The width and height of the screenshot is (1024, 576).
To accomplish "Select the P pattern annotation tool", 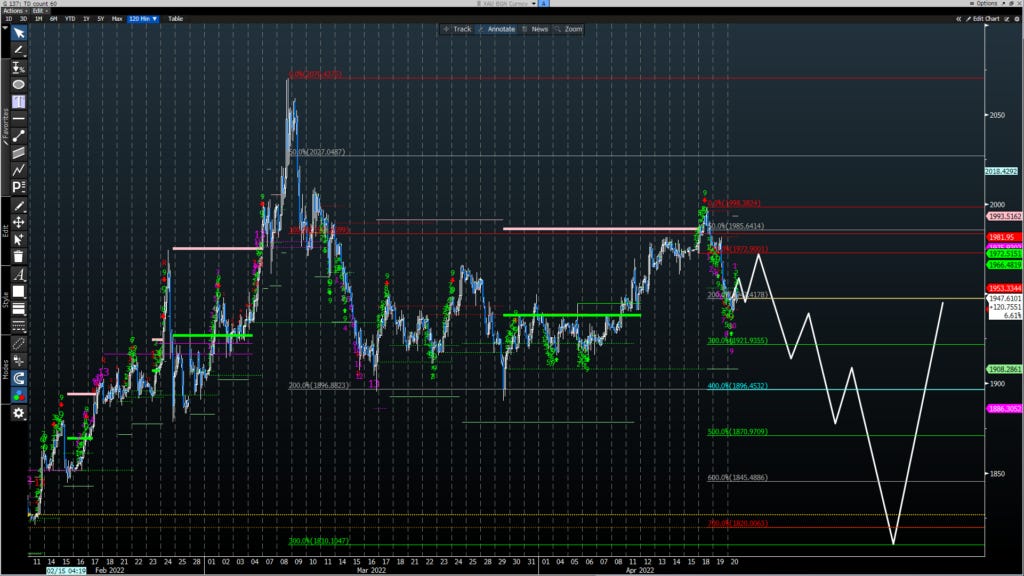I will click(19, 187).
